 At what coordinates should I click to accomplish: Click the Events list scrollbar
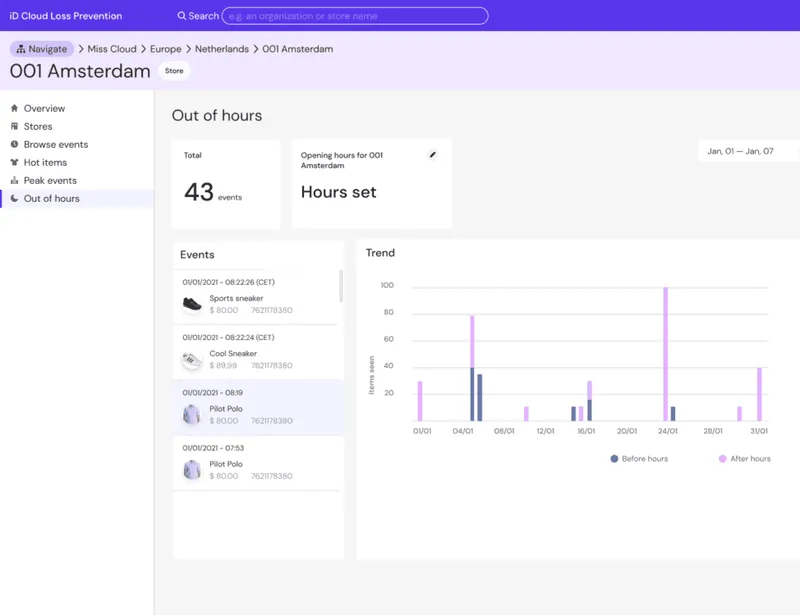(341, 286)
